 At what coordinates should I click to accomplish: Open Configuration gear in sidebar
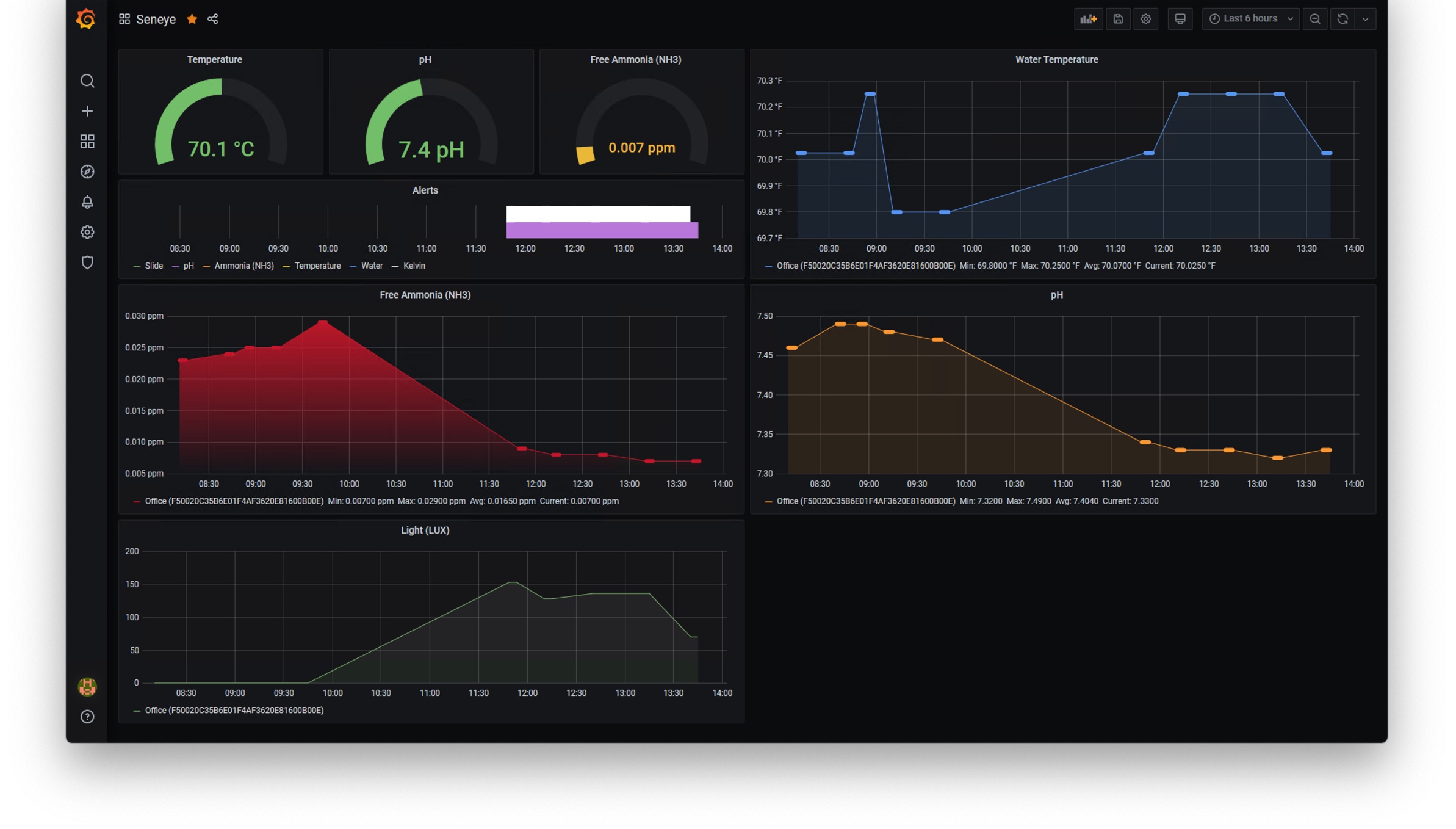87,232
